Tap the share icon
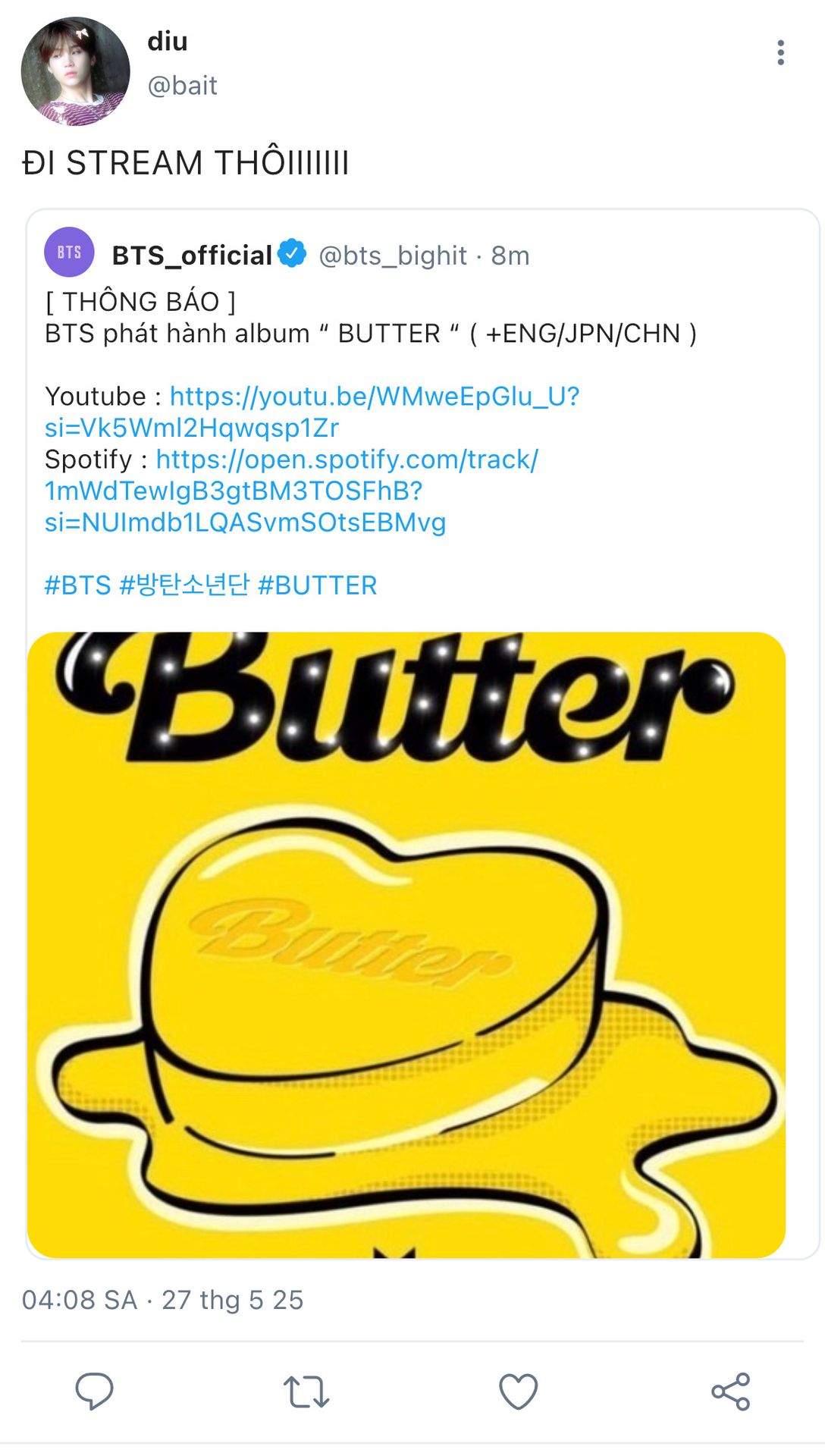The image size is (825, 1456). click(x=731, y=1392)
